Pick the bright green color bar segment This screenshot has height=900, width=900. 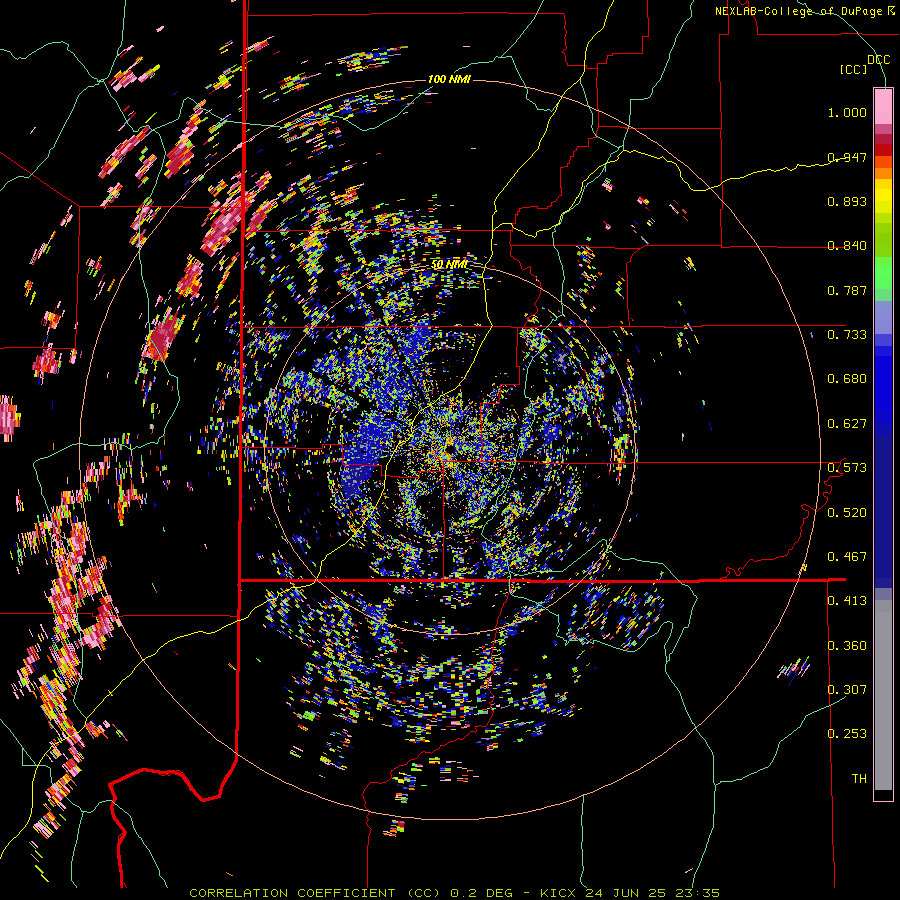(x=883, y=273)
